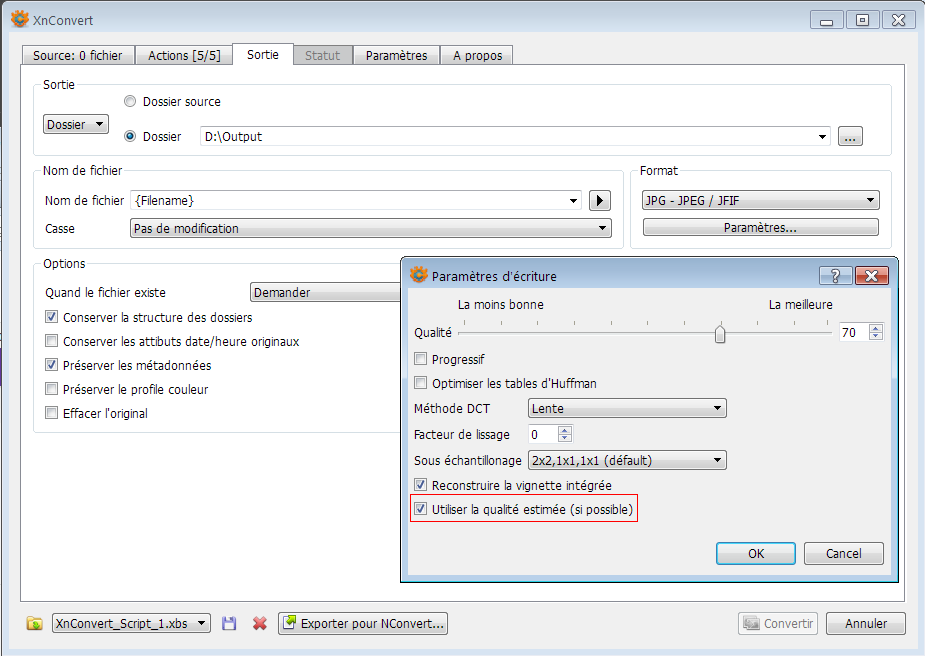Close the Paramètres d'écriture dialog
925x656 pixels.
tap(871, 275)
